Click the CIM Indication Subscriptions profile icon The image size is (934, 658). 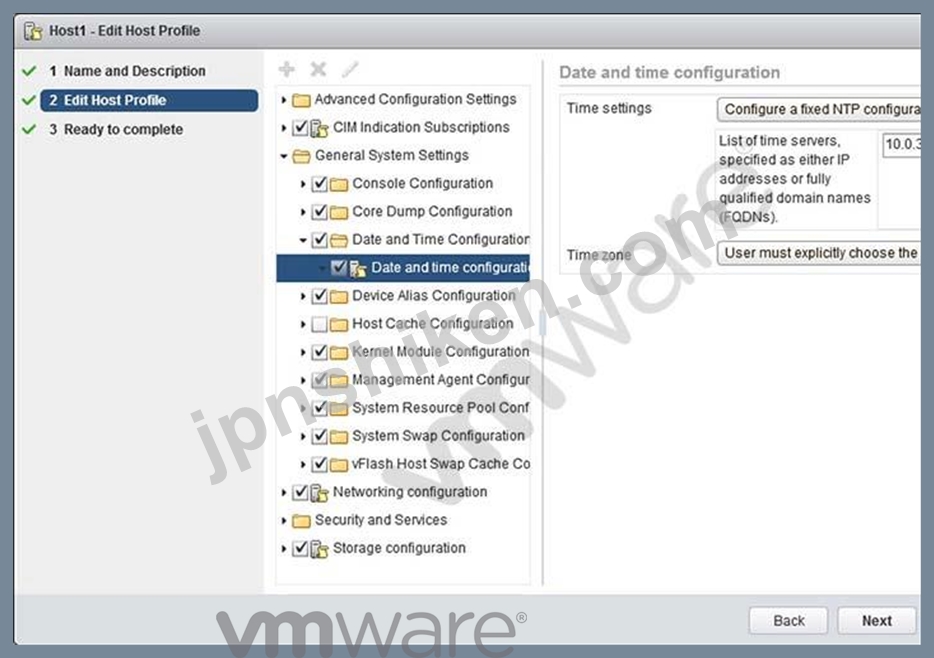coord(320,128)
